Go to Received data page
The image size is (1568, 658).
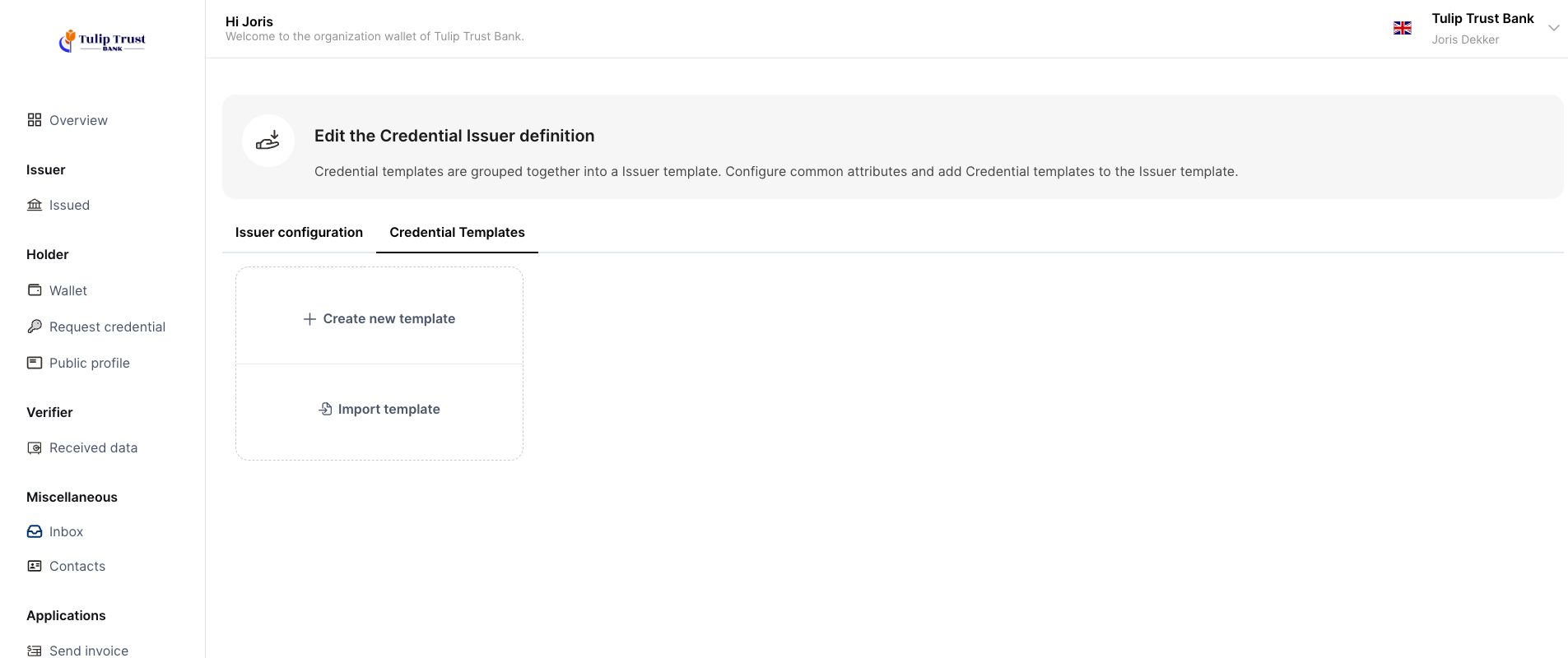click(x=93, y=447)
